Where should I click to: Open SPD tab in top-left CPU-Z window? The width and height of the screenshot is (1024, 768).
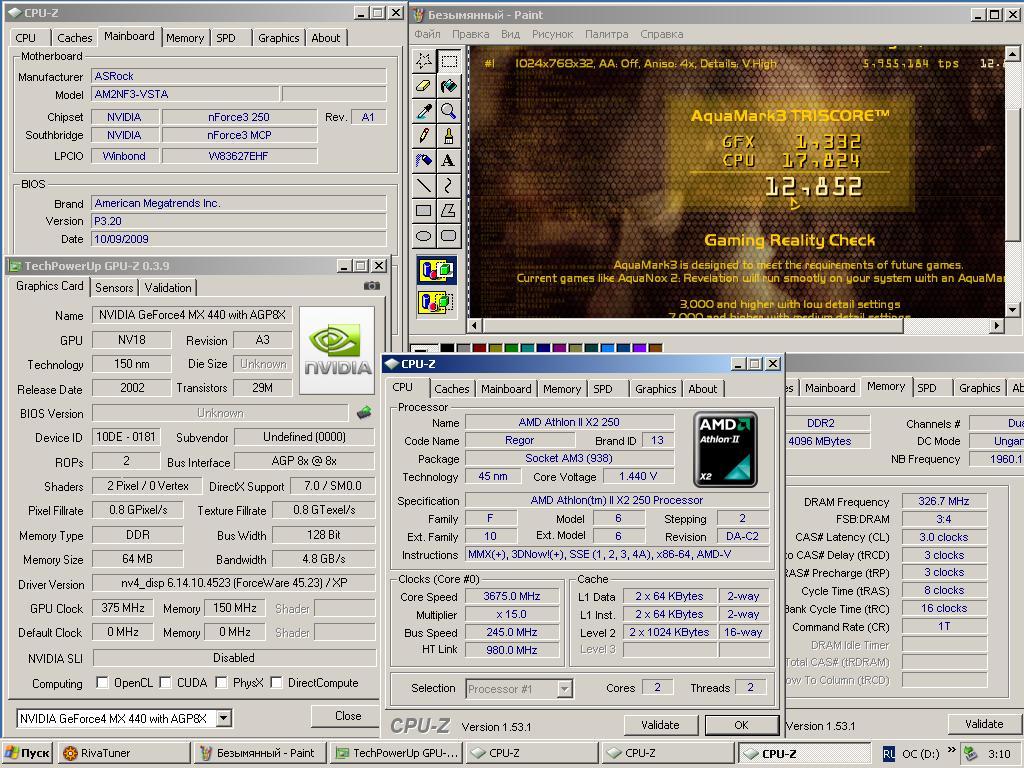[x=226, y=38]
